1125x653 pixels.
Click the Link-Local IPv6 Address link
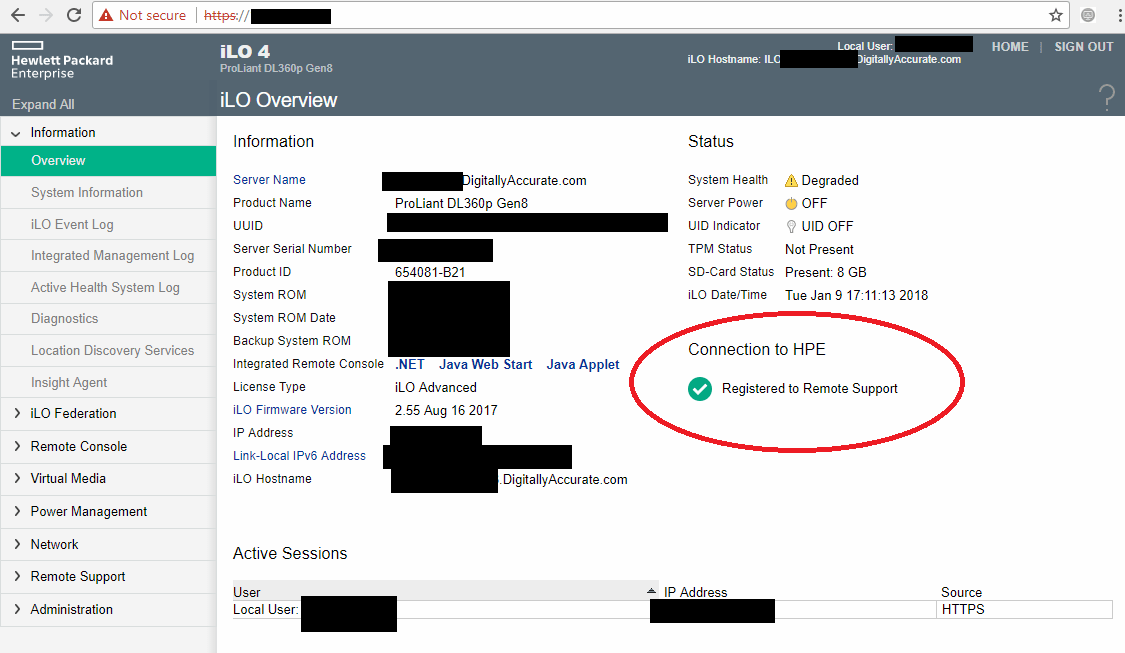click(x=299, y=456)
